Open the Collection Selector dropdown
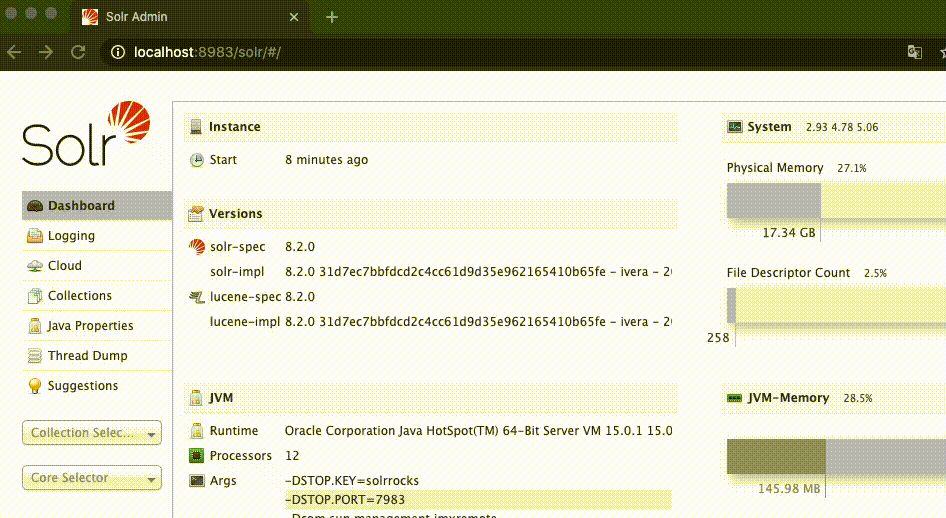 92,433
